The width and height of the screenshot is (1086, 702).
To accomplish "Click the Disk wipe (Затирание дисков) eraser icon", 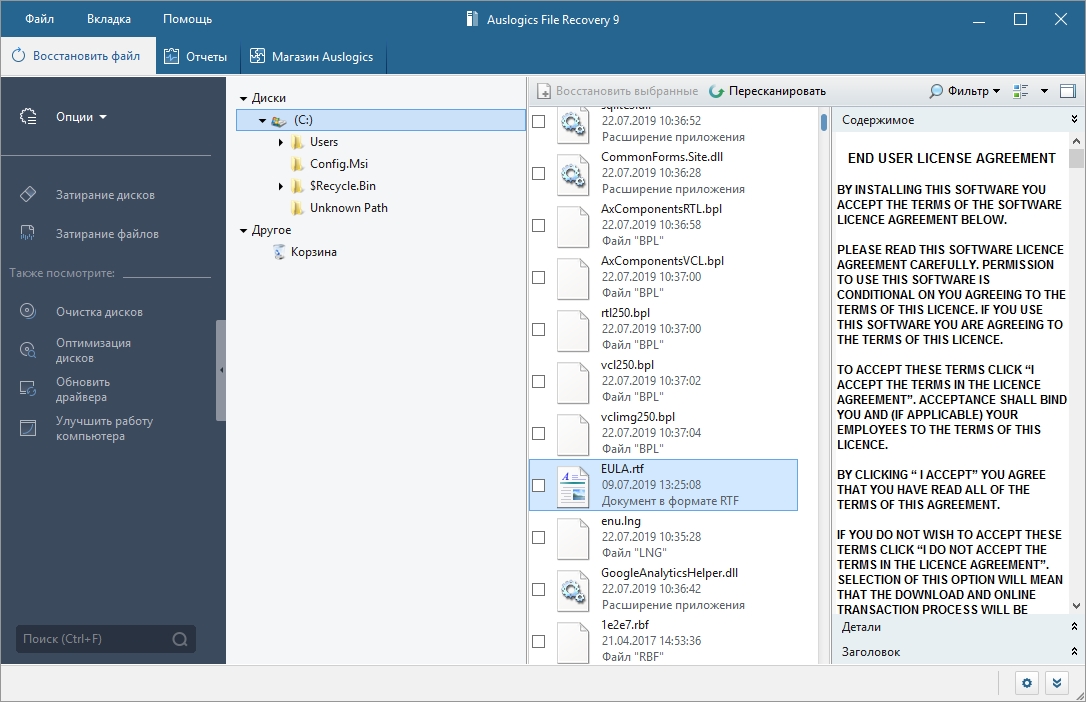I will tap(28, 194).
